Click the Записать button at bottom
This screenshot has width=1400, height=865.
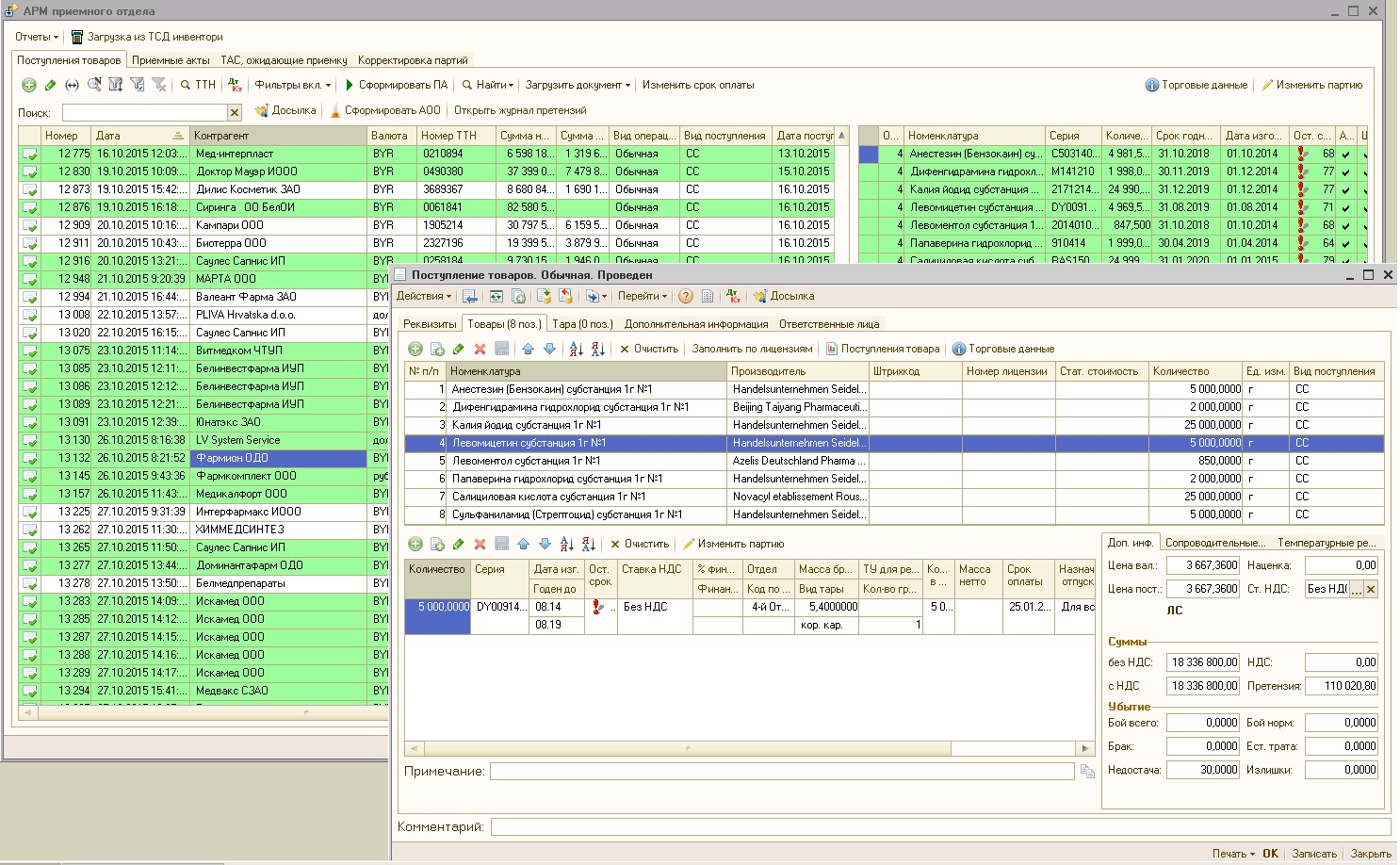pyautogui.click(x=1313, y=854)
